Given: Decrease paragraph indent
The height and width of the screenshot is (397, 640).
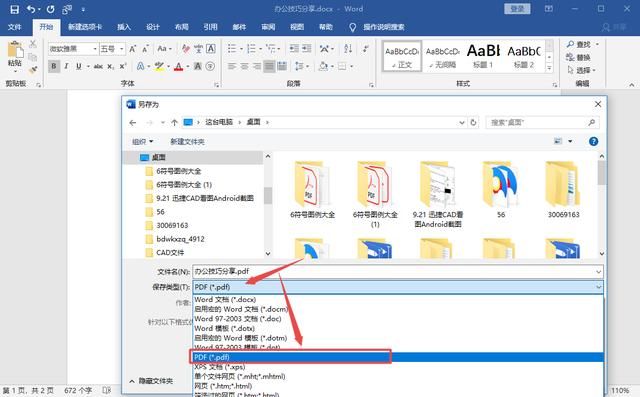Looking at the screenshot, I should coord(294,49).
